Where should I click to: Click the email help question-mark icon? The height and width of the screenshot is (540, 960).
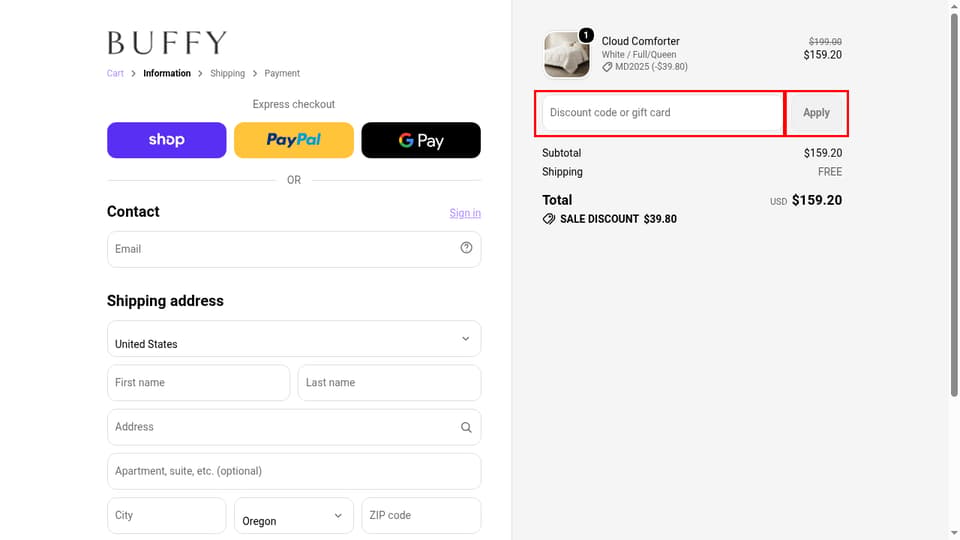[466, 247]
